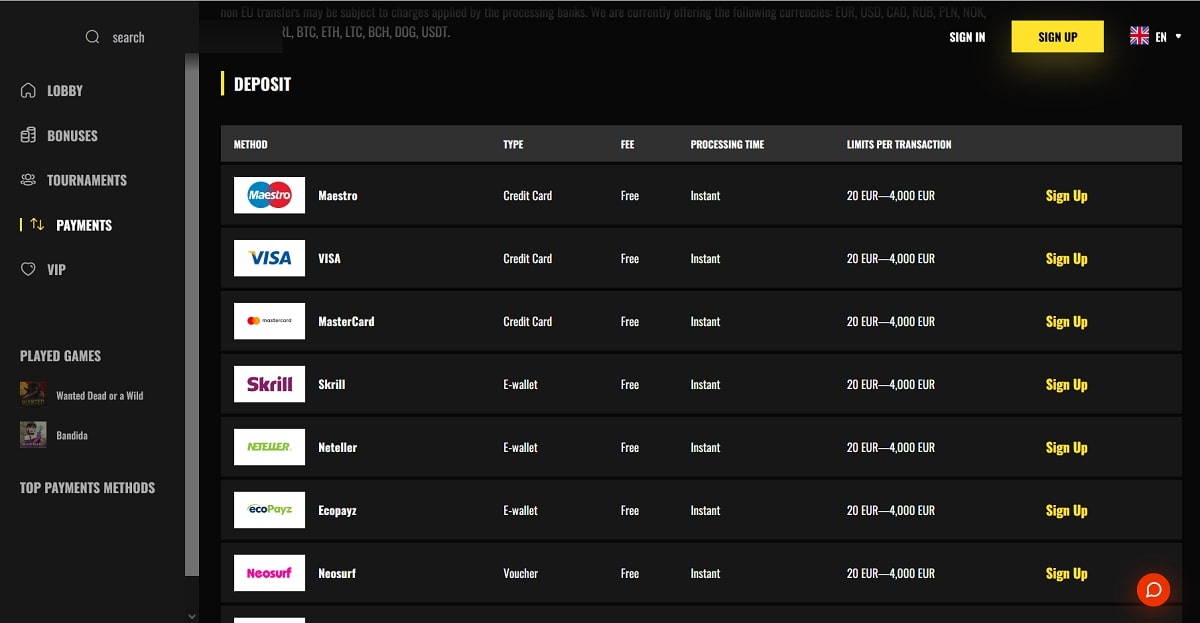Click Sign Up in the VISA row
The width and height of the screenshot is (1200, 623).
(x=1066, y=258)
